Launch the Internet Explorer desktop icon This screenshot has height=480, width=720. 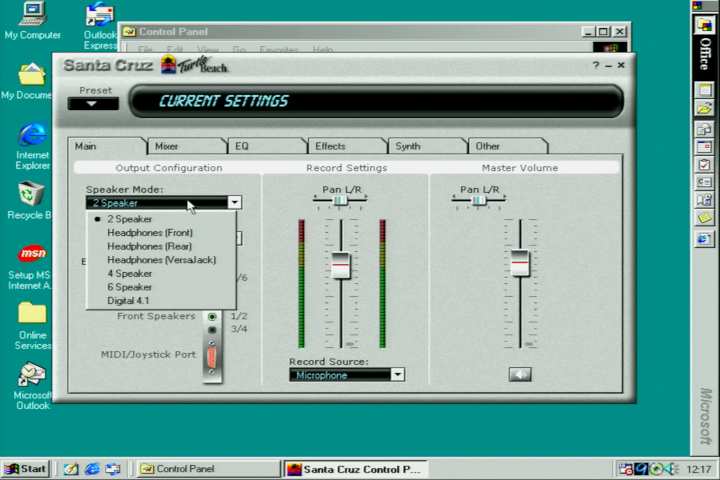pos(32,146)
